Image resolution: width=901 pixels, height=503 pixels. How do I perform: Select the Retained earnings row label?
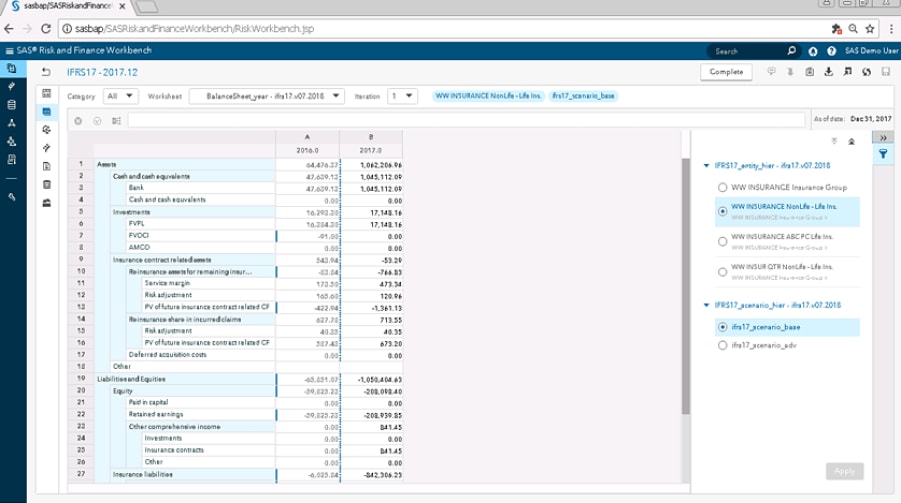coord(201,414)
